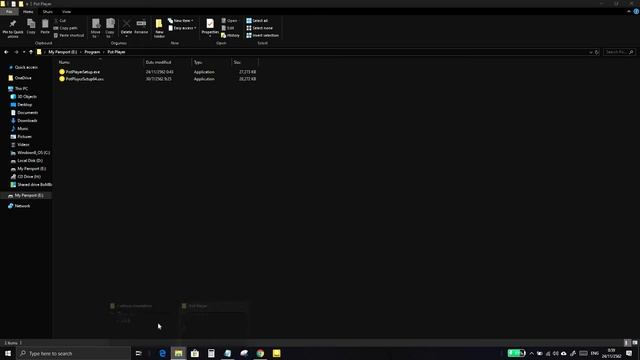Go up one folder with the Up arrow
The height and width of the screenshot is (360, 640).
[x=31, y=52]
